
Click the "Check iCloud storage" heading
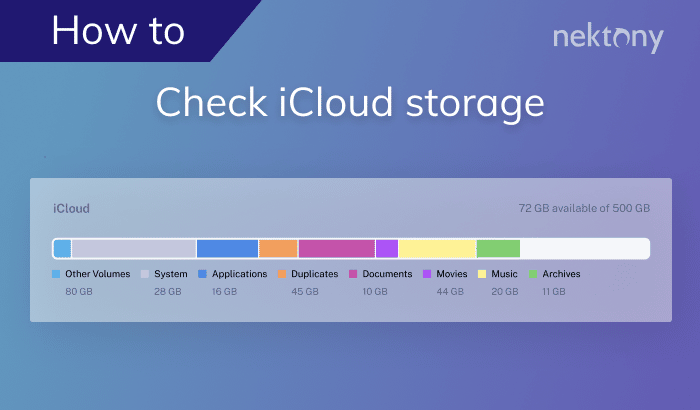350,104
